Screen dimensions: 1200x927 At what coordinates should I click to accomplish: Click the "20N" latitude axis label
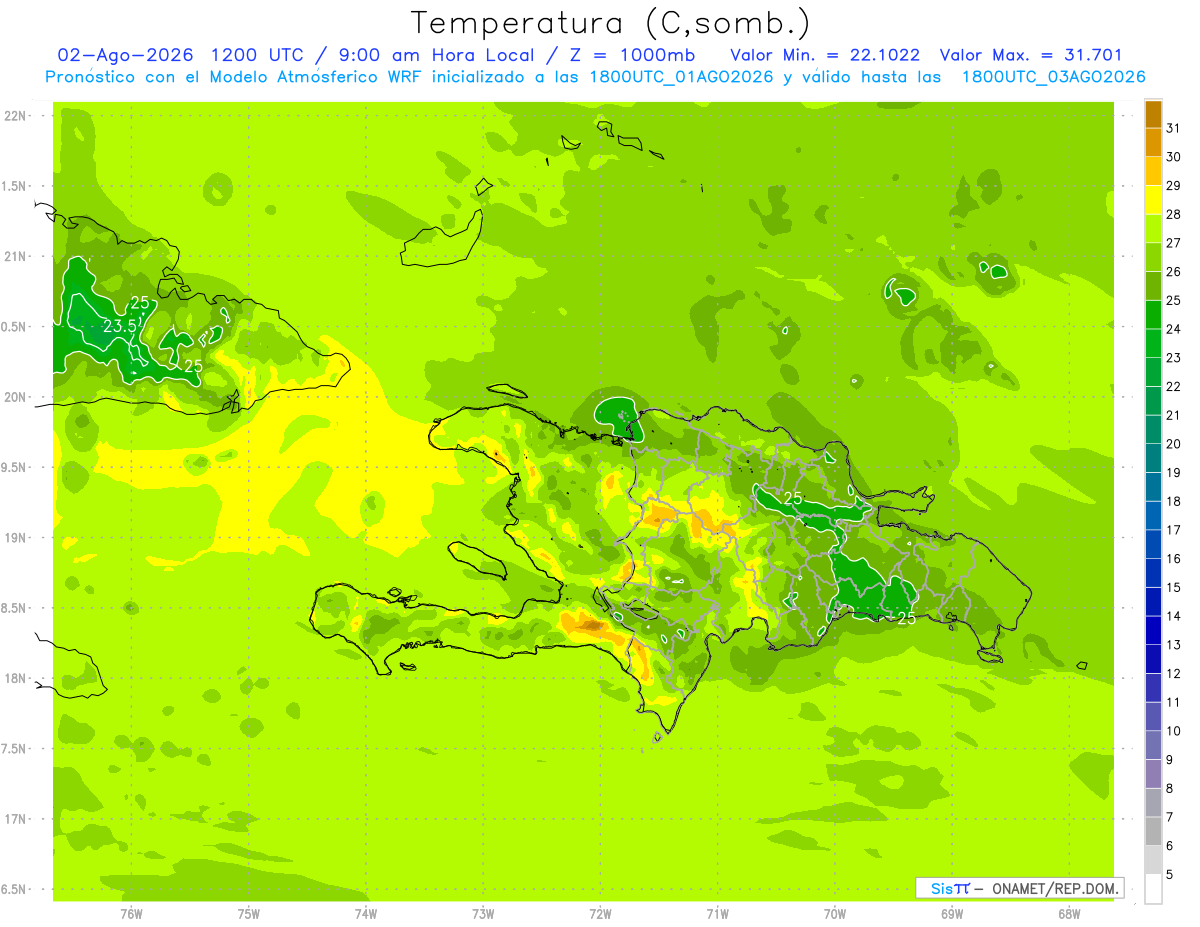click(x=15, y=397)
